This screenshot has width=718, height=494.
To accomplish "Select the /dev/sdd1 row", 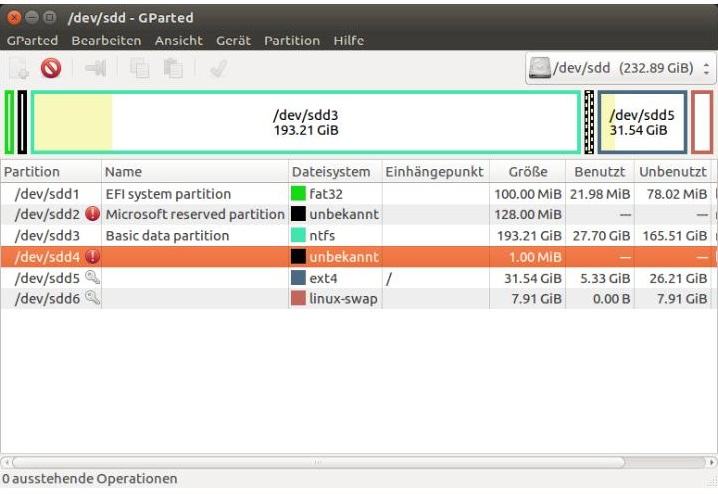I will (x=358, y=194).
